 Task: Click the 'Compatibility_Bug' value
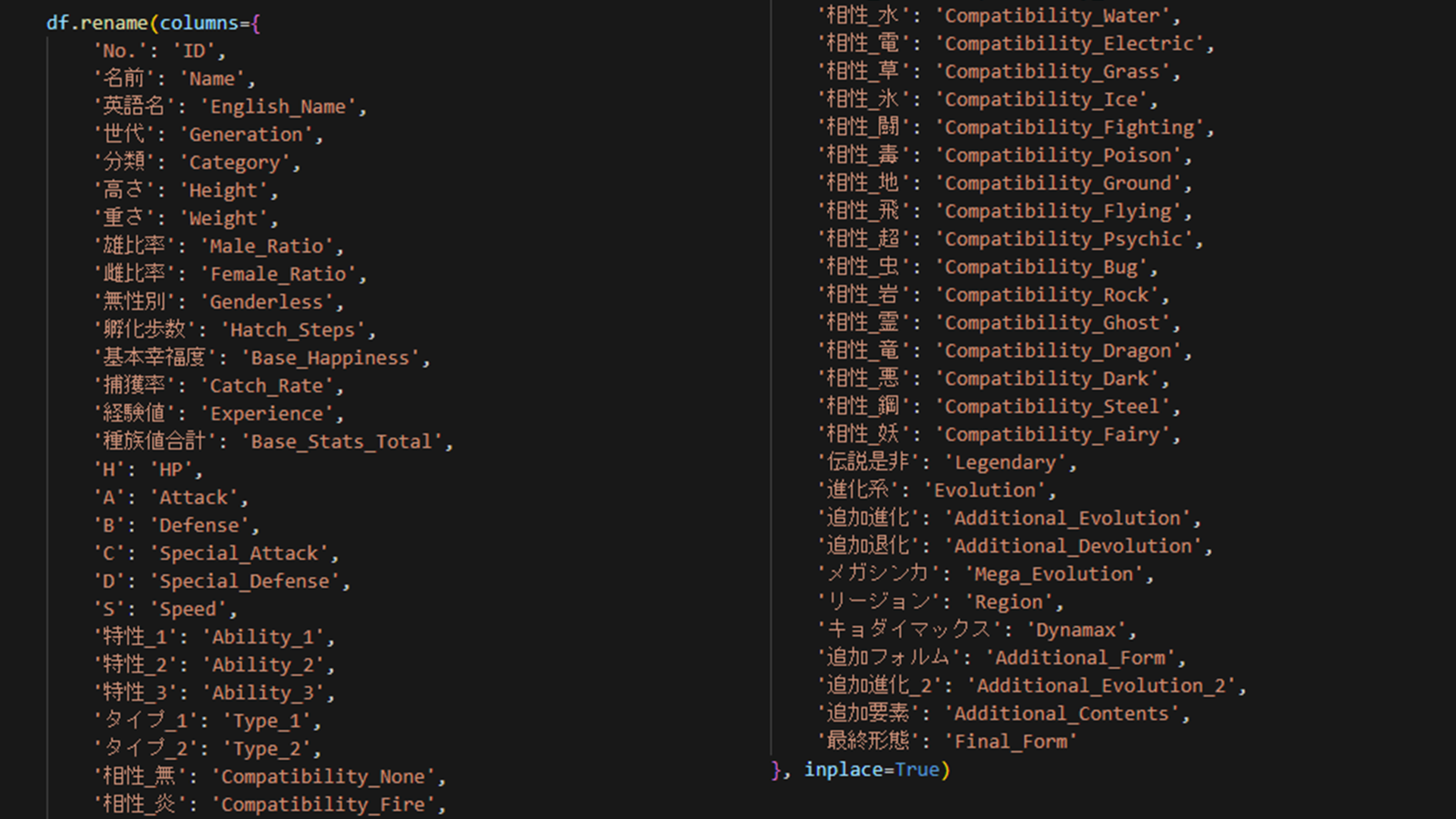tap(1041, 267)
